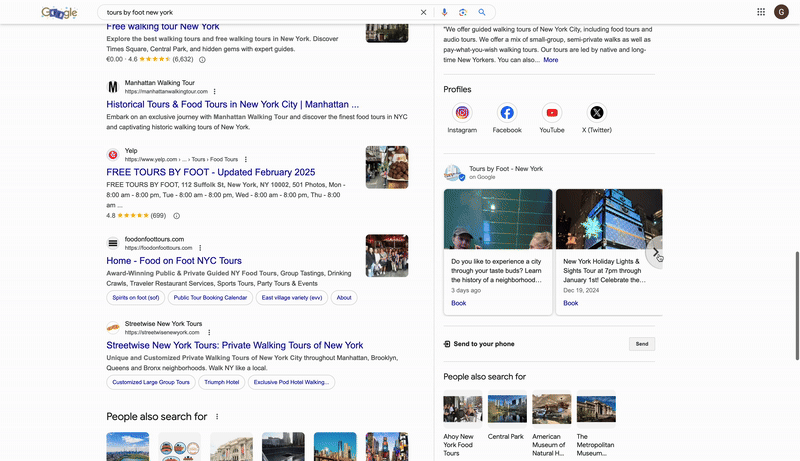Clear the search box text
This screenshot has width=800, height=461.
[423, 12]
